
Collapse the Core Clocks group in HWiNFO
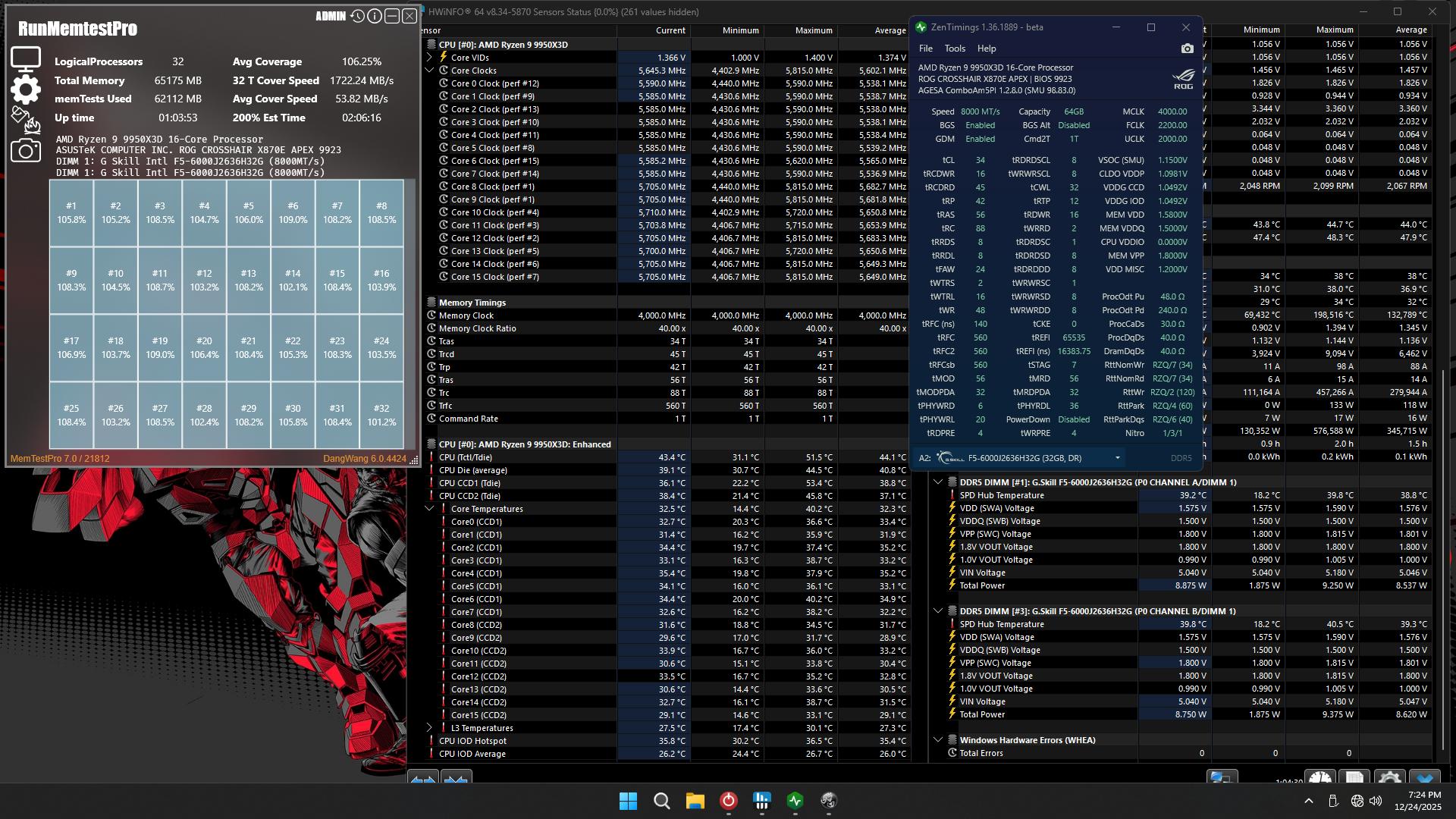pyautogui.click(x=429, y=71)
